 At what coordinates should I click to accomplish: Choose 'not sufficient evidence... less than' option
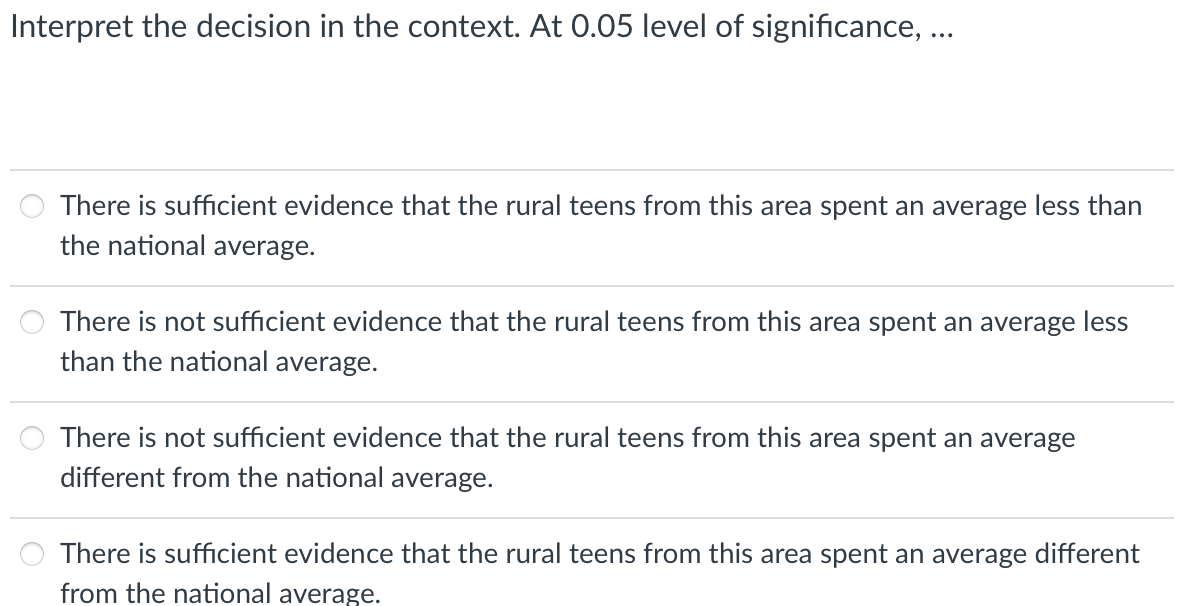pos(32,322)
